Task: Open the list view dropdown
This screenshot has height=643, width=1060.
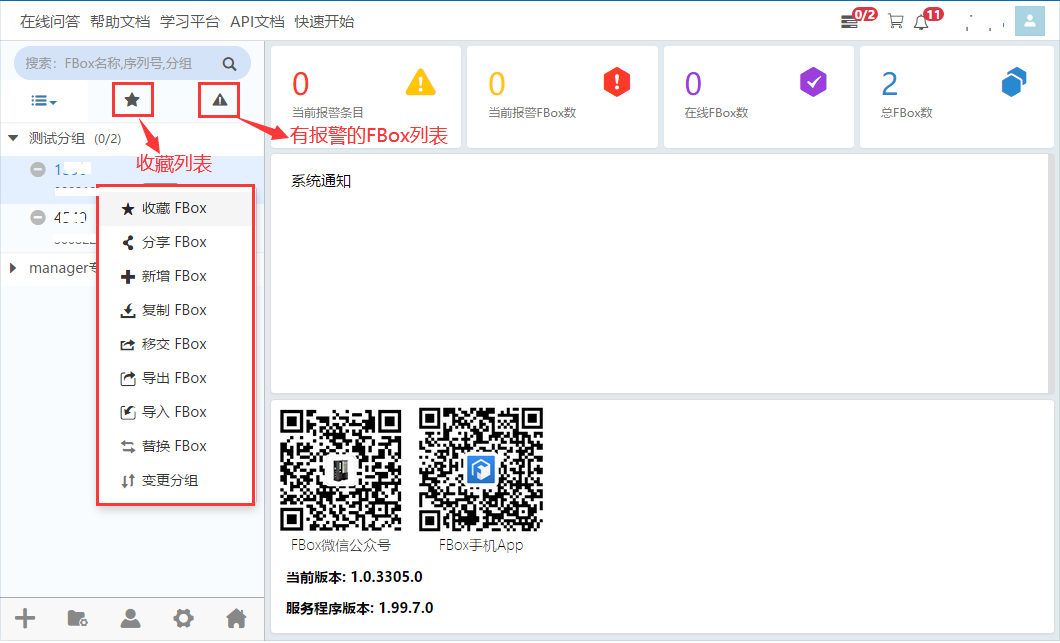Action: point(43,100)
